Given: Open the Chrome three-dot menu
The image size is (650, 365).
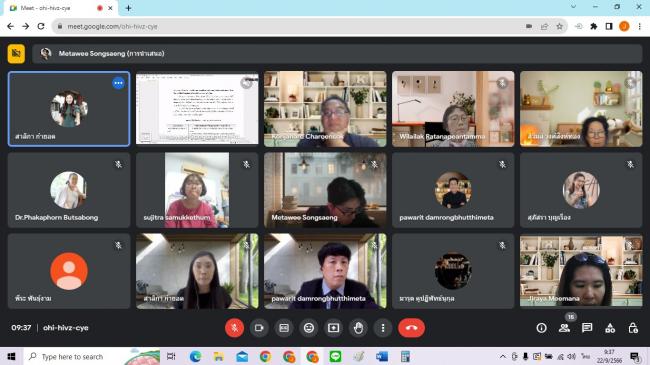Looking at the screenshot, I should click(640, 26).
